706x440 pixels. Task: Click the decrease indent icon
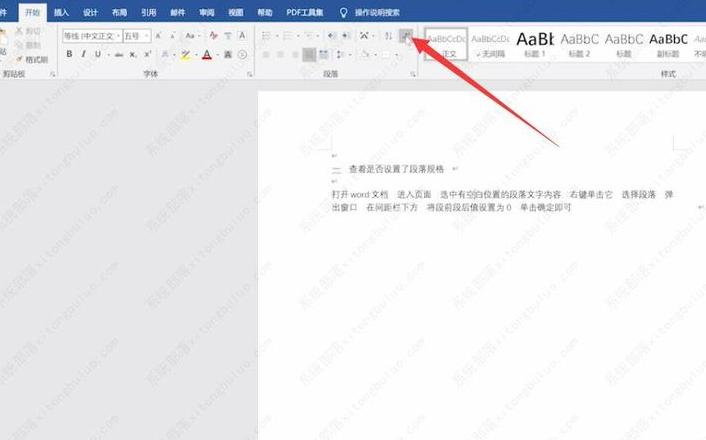point(332,36)
